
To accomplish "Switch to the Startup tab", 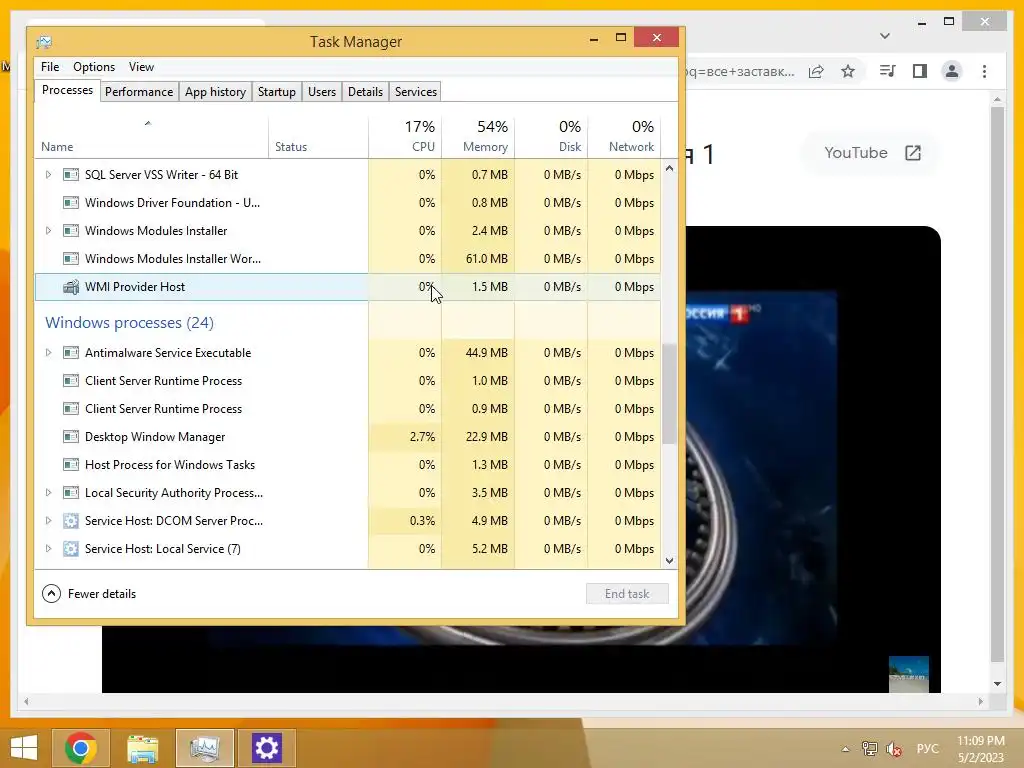I will click(276, 92).
